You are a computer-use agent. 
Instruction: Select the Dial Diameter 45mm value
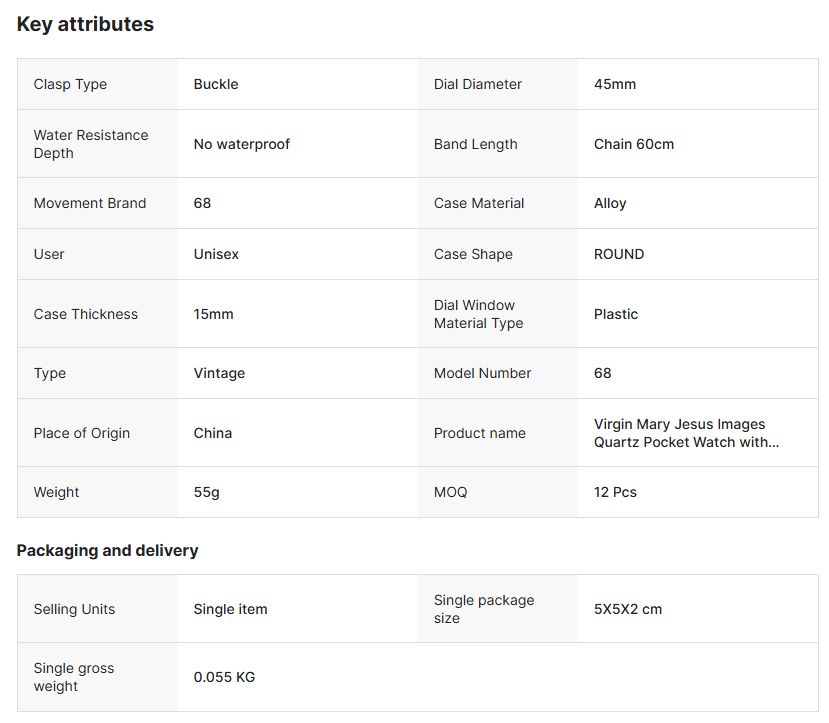click(x=615, y=84)
